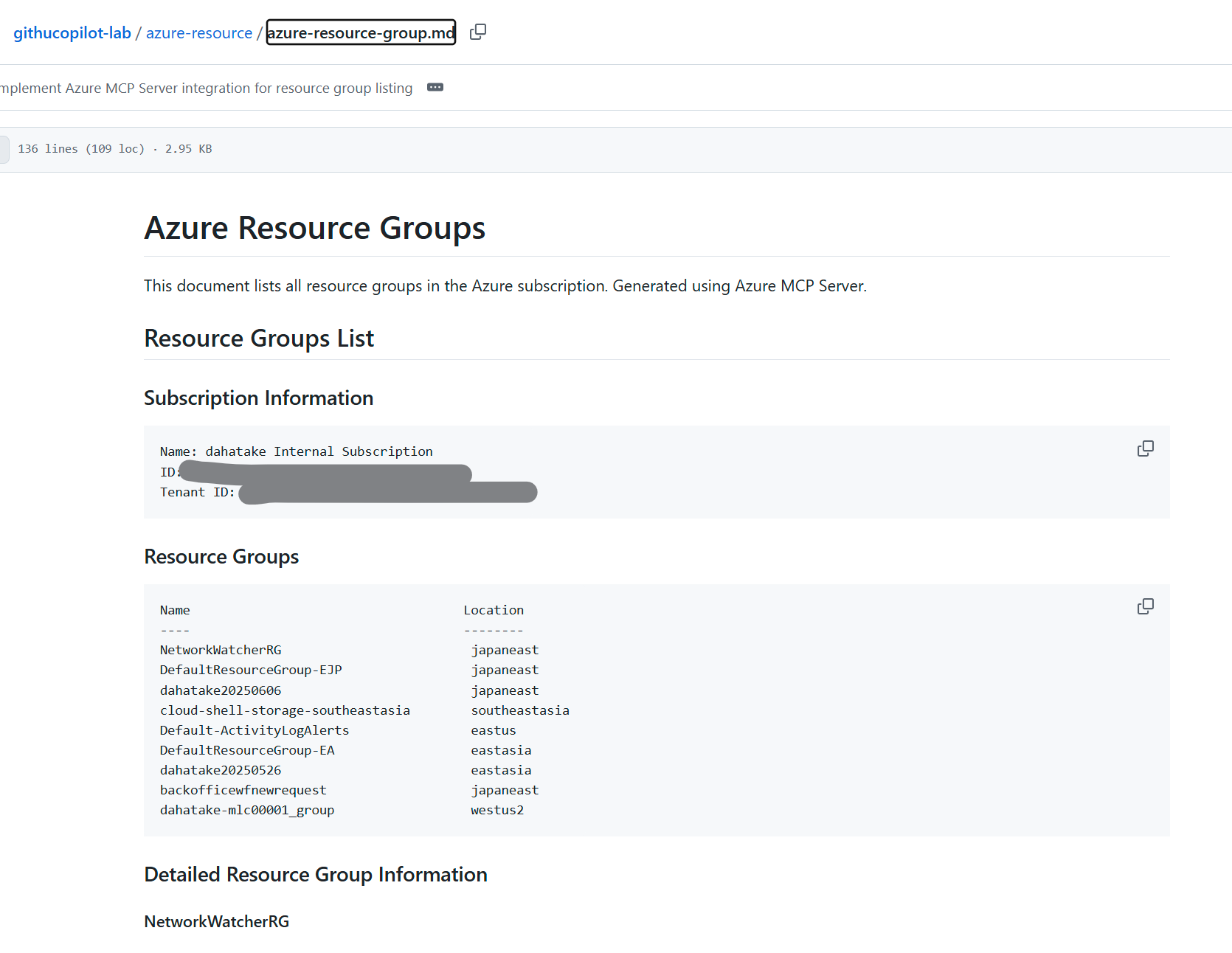
Task: Open the githucopilot-lab repository link
Action: pos(72,32)
